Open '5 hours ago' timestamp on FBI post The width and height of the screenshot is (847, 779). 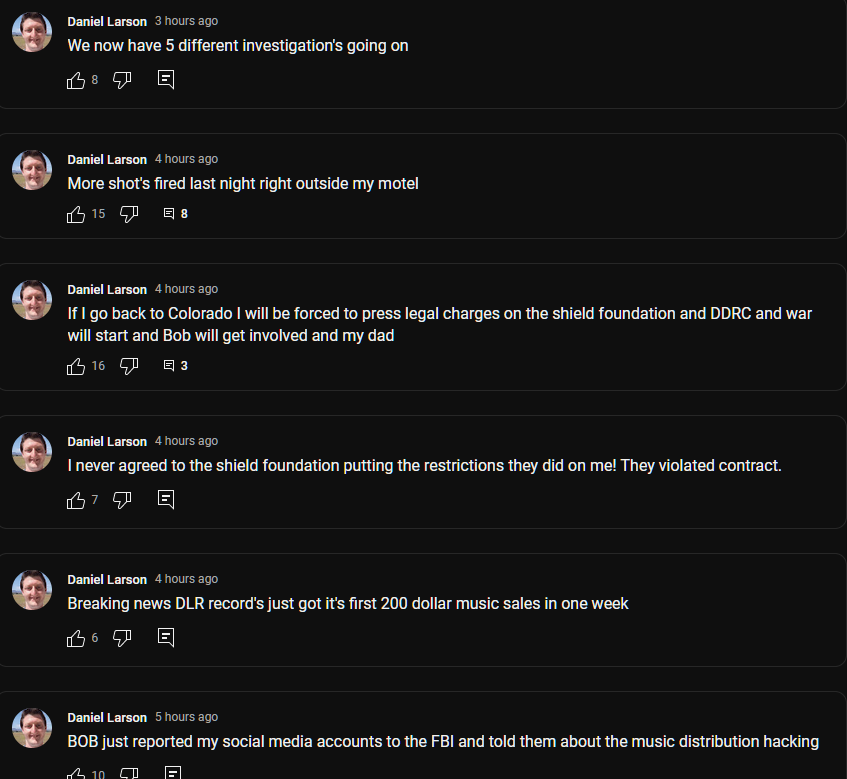point(186,717)
